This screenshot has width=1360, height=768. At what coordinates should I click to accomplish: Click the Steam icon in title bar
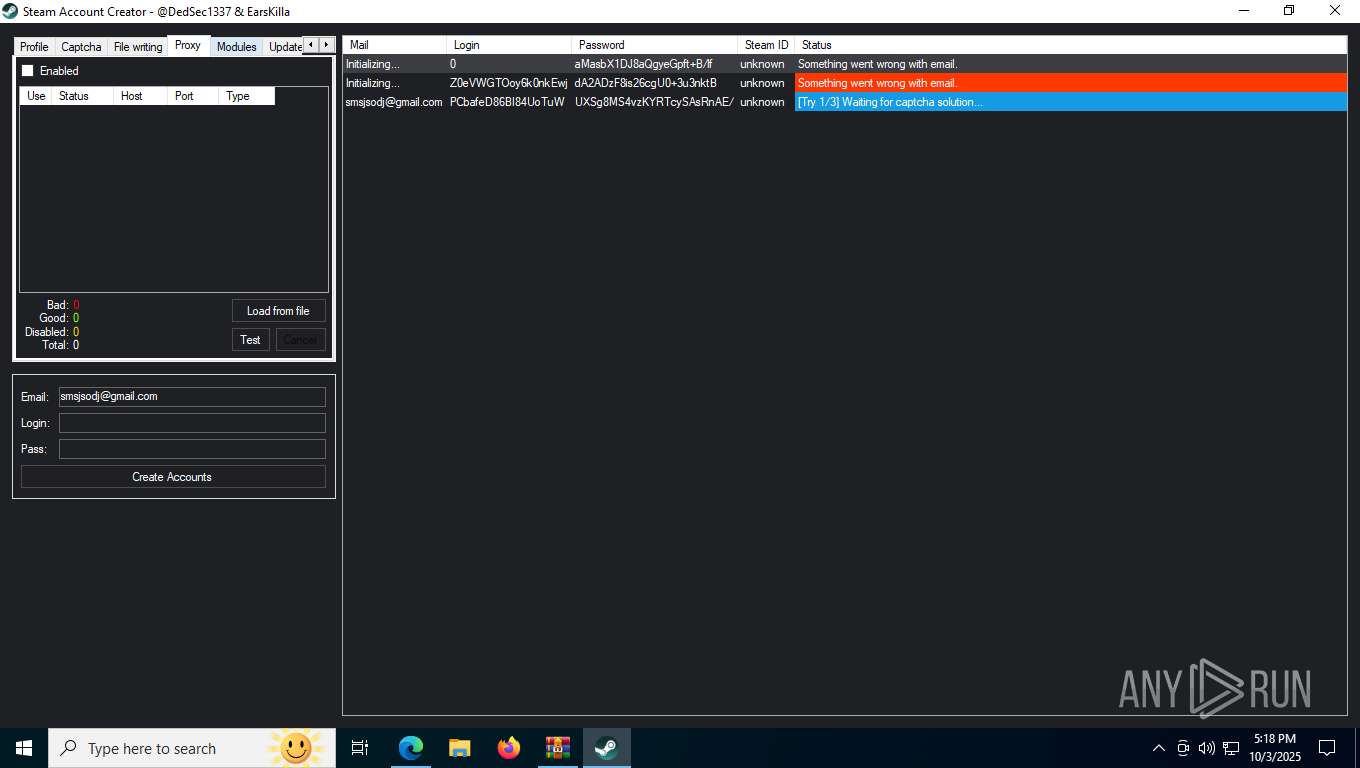click(x=11, y=11)
